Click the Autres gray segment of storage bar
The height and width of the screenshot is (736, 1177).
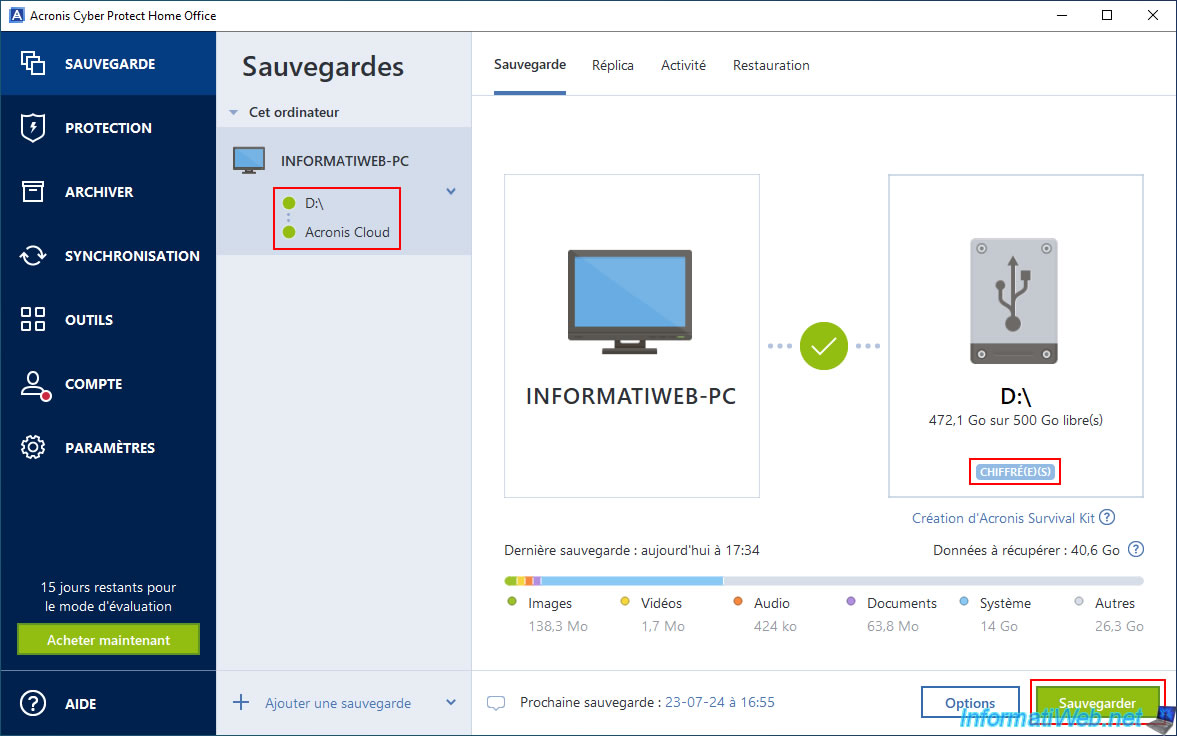pos(933,581)
